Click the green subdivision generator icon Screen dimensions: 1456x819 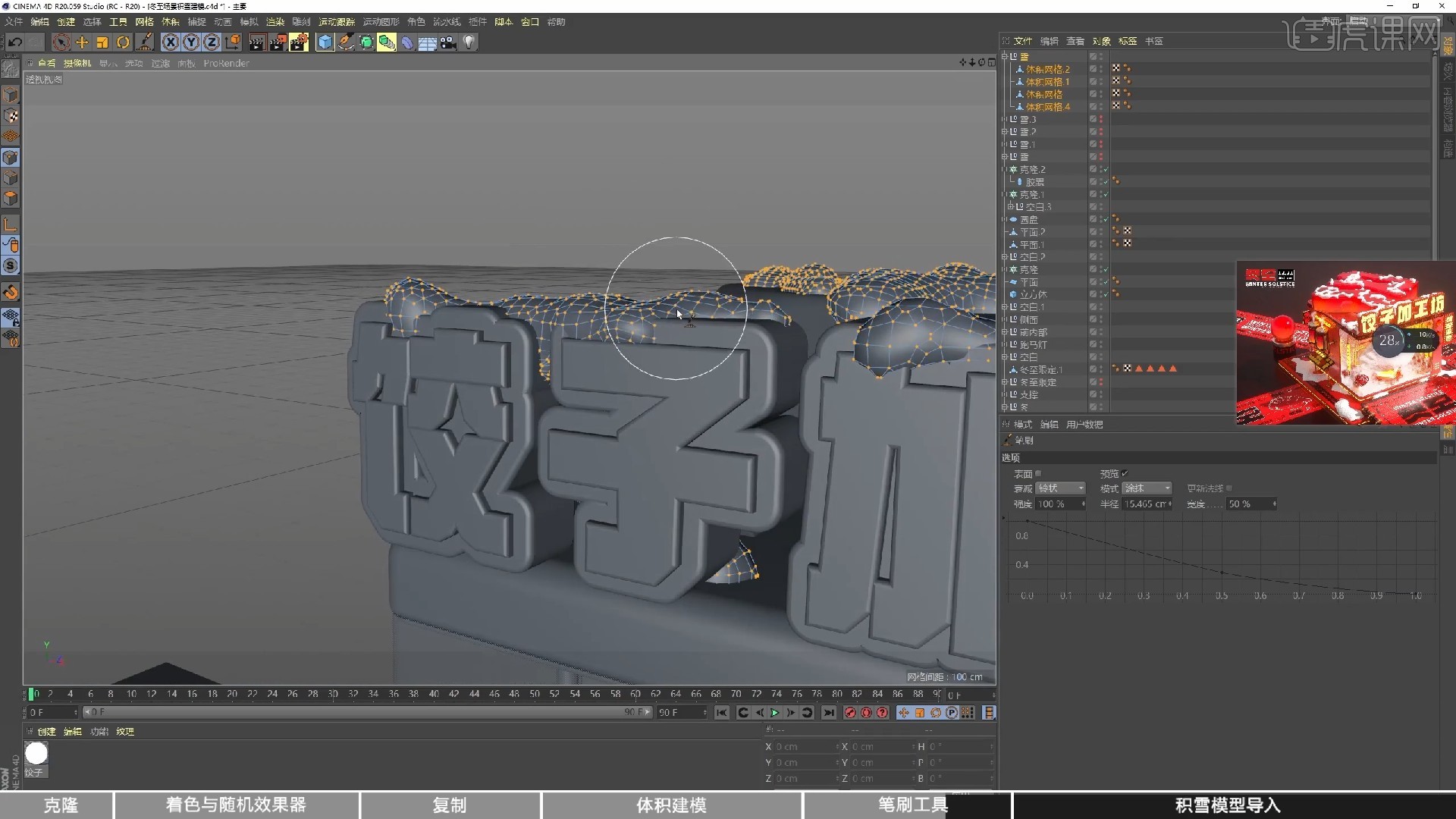(366, 42)
